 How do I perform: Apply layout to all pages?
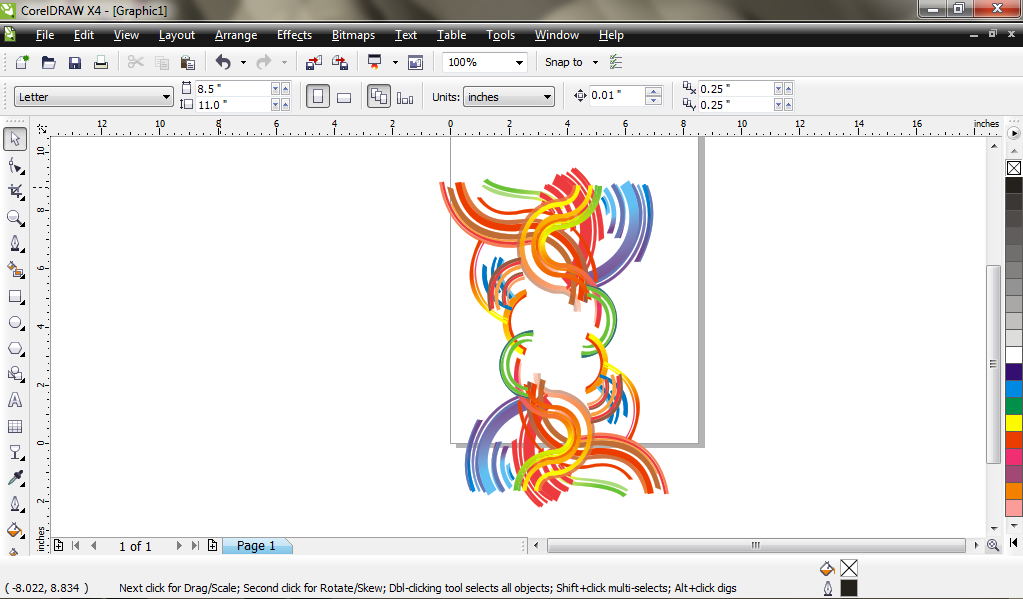coord(379,97)
